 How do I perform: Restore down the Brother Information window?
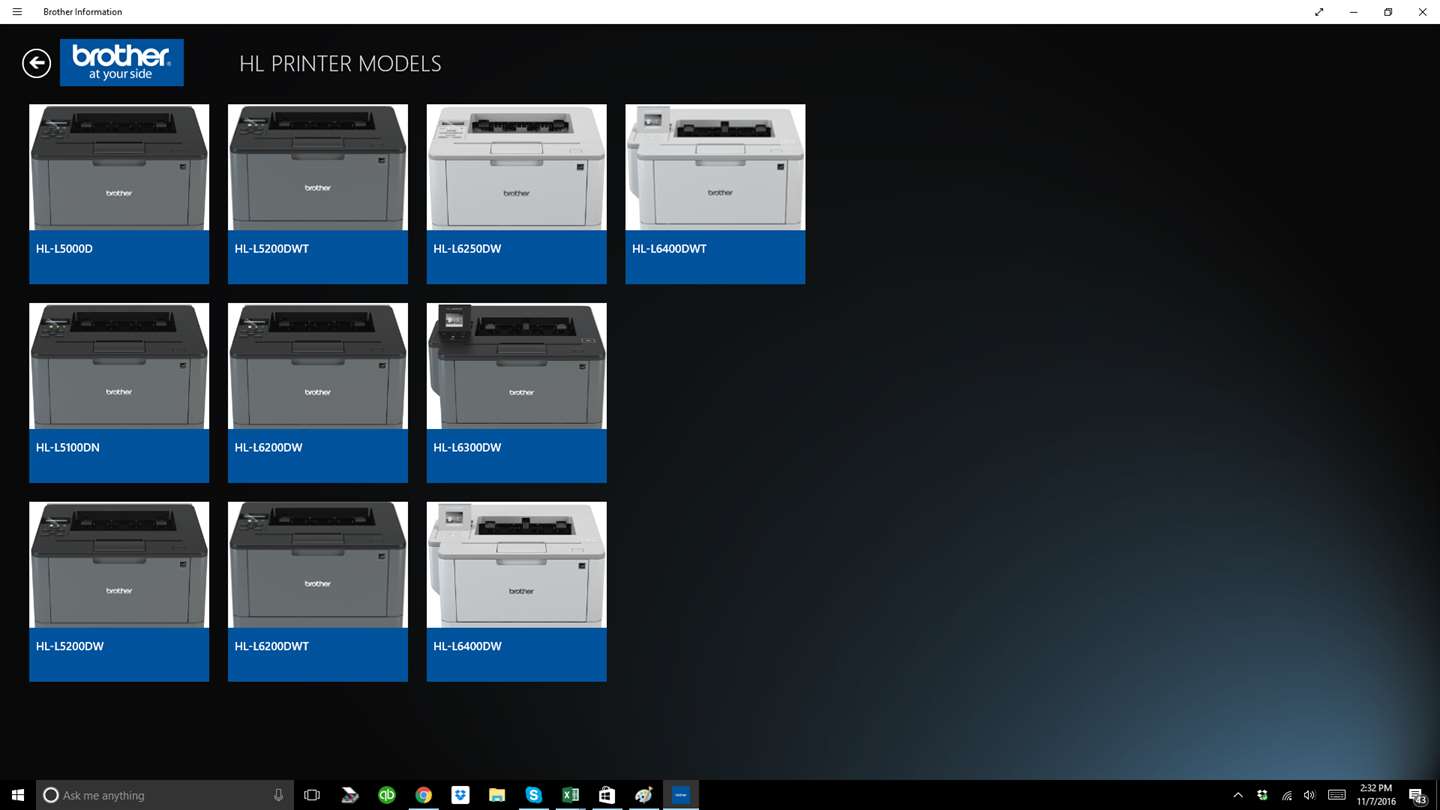[x=1388, y=12]
